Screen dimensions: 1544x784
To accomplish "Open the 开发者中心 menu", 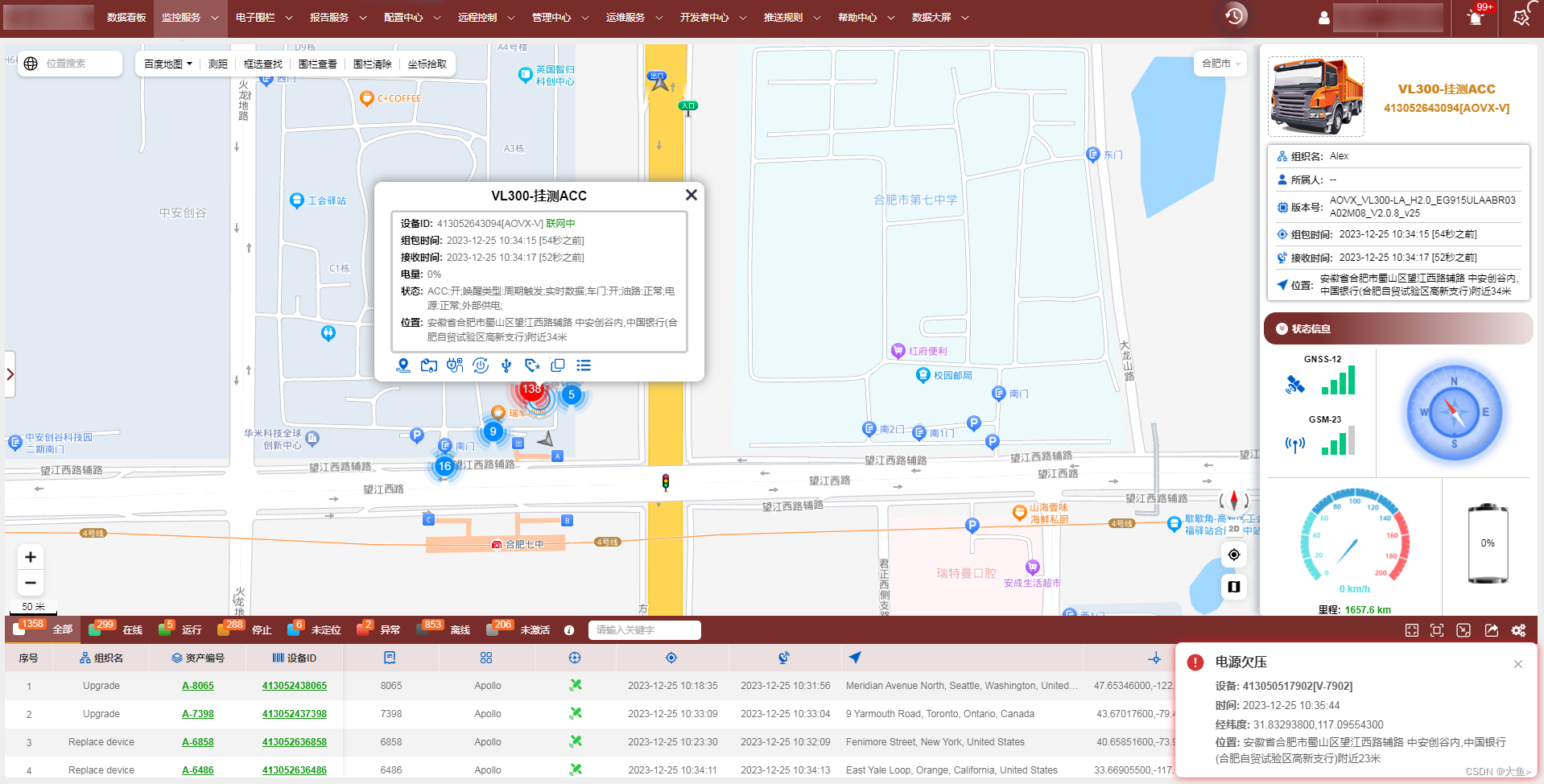I will pyautogui.click(x=712, y=18).
